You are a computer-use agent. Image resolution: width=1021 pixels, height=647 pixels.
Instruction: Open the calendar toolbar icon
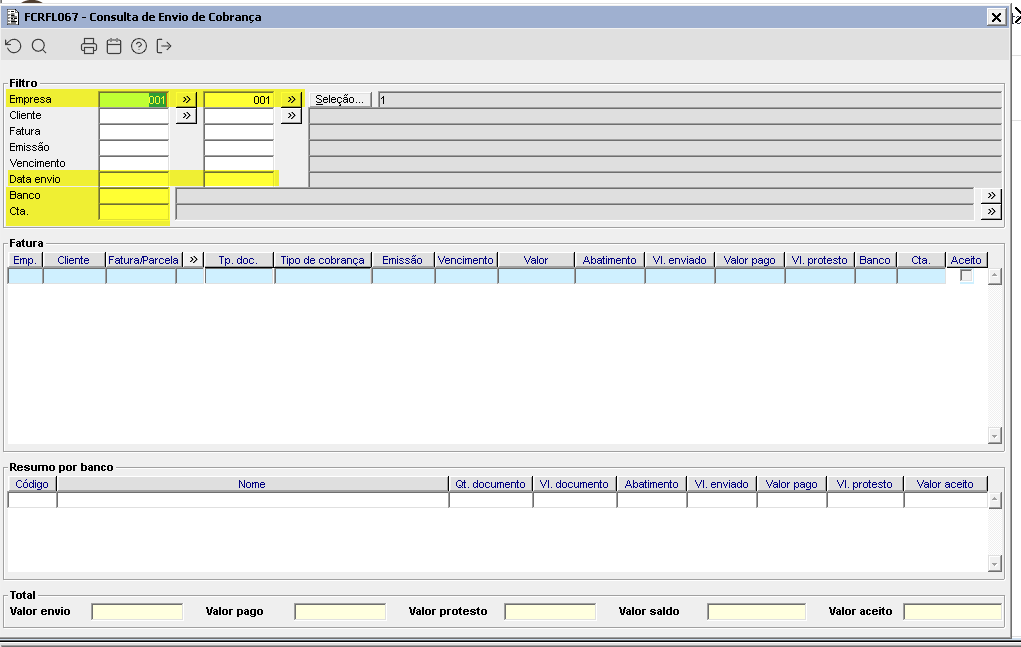click(114, 46)
